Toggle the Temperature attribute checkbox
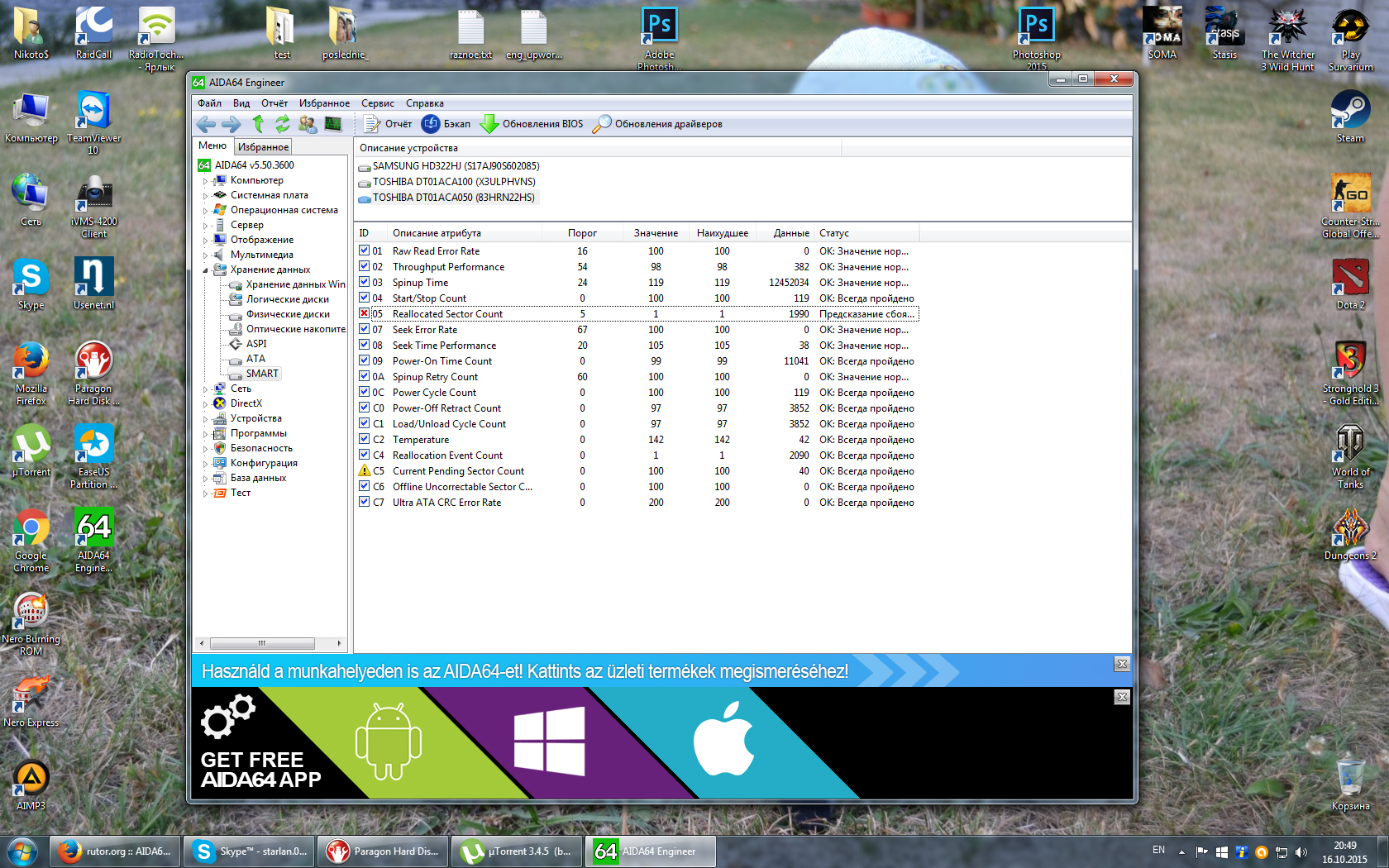The height and width of the screenshot is (868, 1389). pyautogui.click(x=364, y=439)
